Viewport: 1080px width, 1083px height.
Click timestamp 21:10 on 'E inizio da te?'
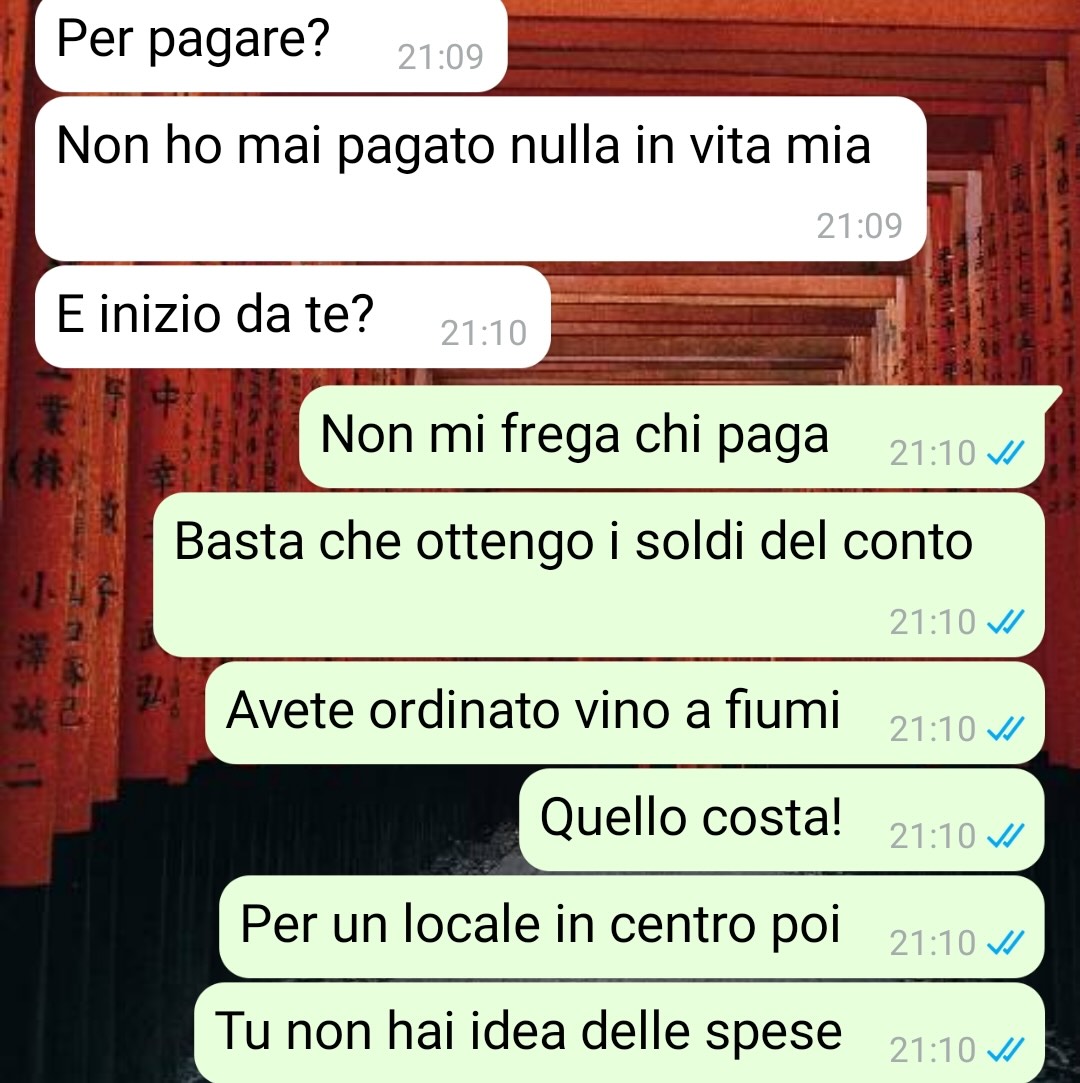(x=483, y=333)
